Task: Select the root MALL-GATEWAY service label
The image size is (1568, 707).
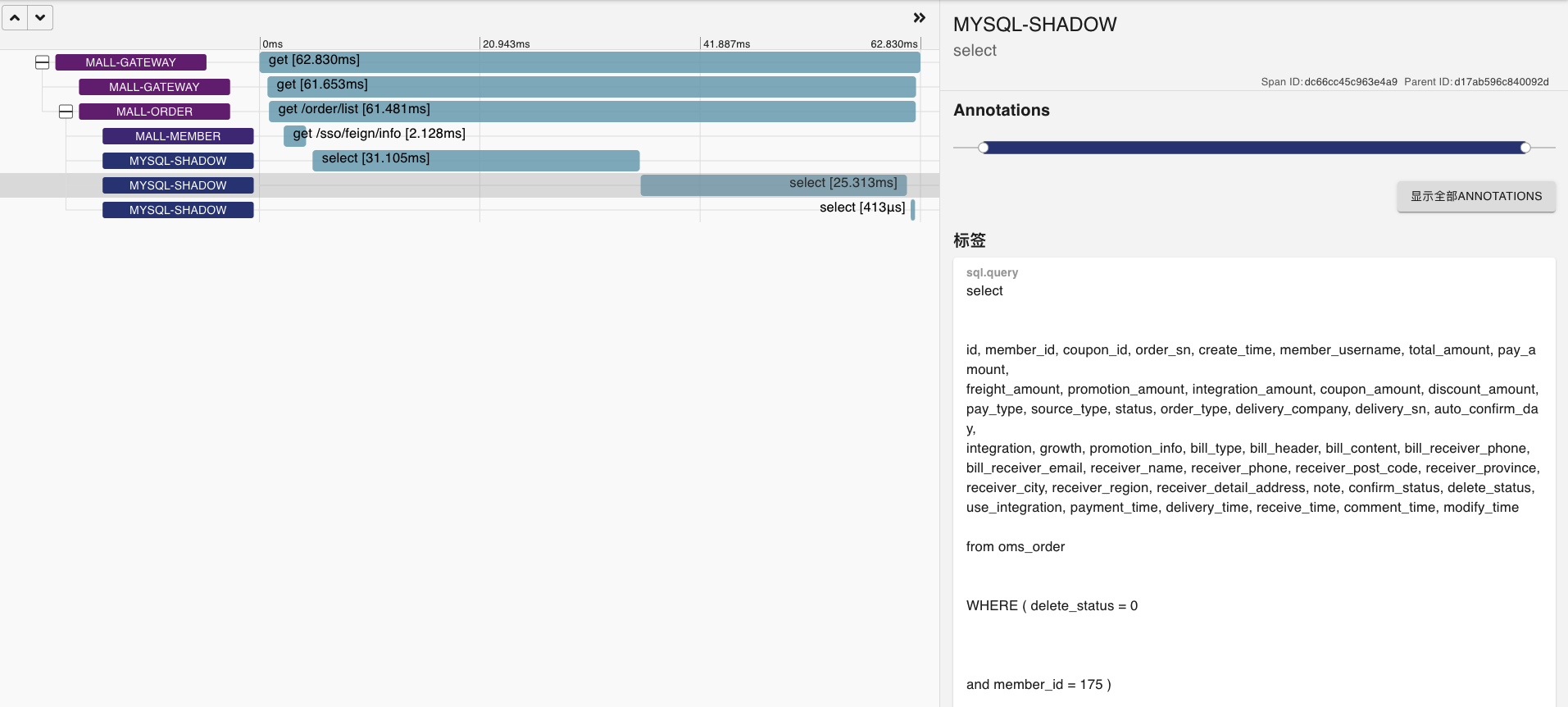Action: click(131, 62)
